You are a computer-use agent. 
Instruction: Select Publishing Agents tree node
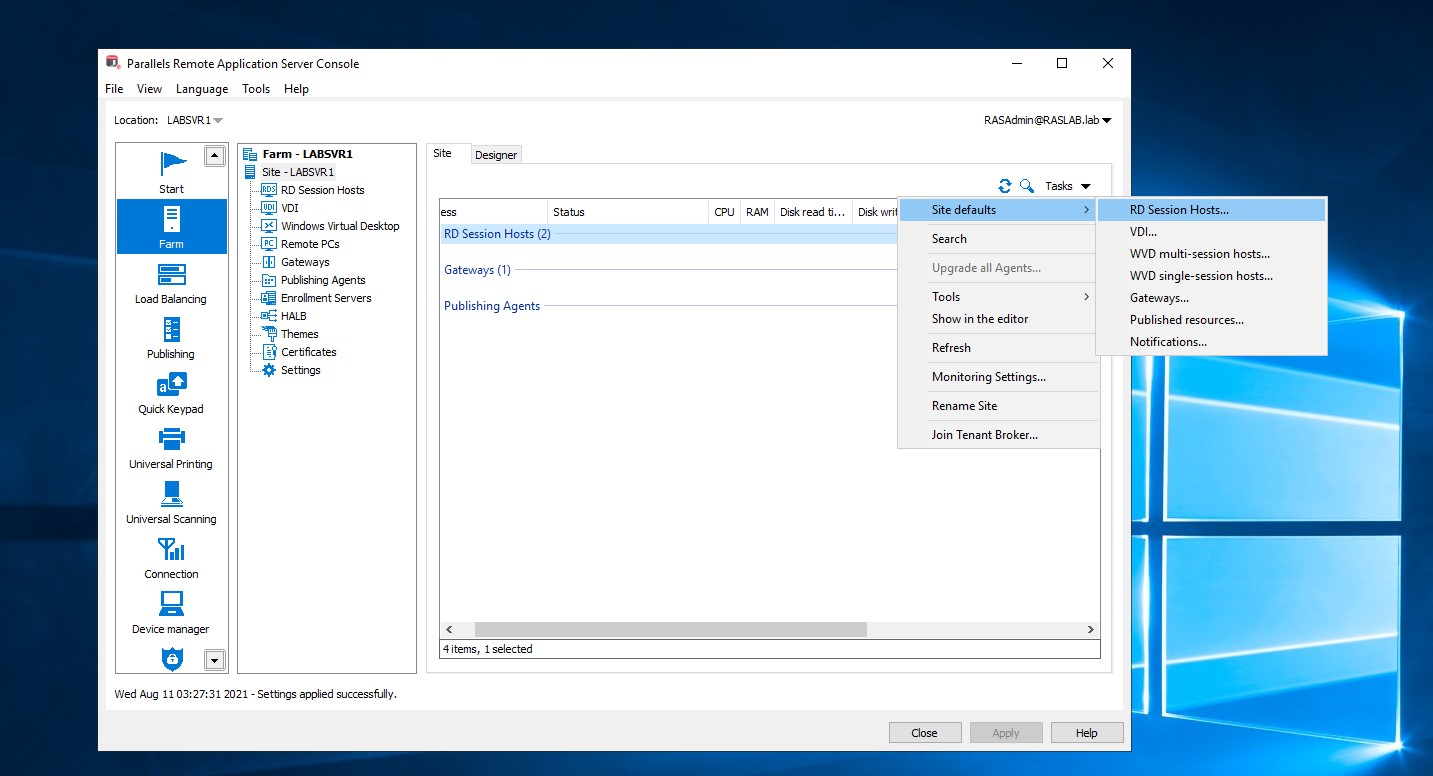point(323,280)
